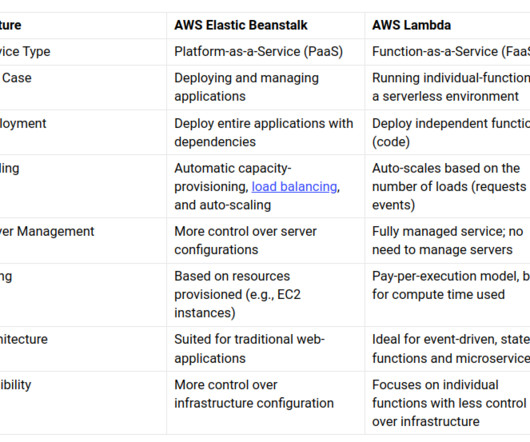Click the Pay-per-execution model cell
Screen dimensions: 530x442
[451, 286]
